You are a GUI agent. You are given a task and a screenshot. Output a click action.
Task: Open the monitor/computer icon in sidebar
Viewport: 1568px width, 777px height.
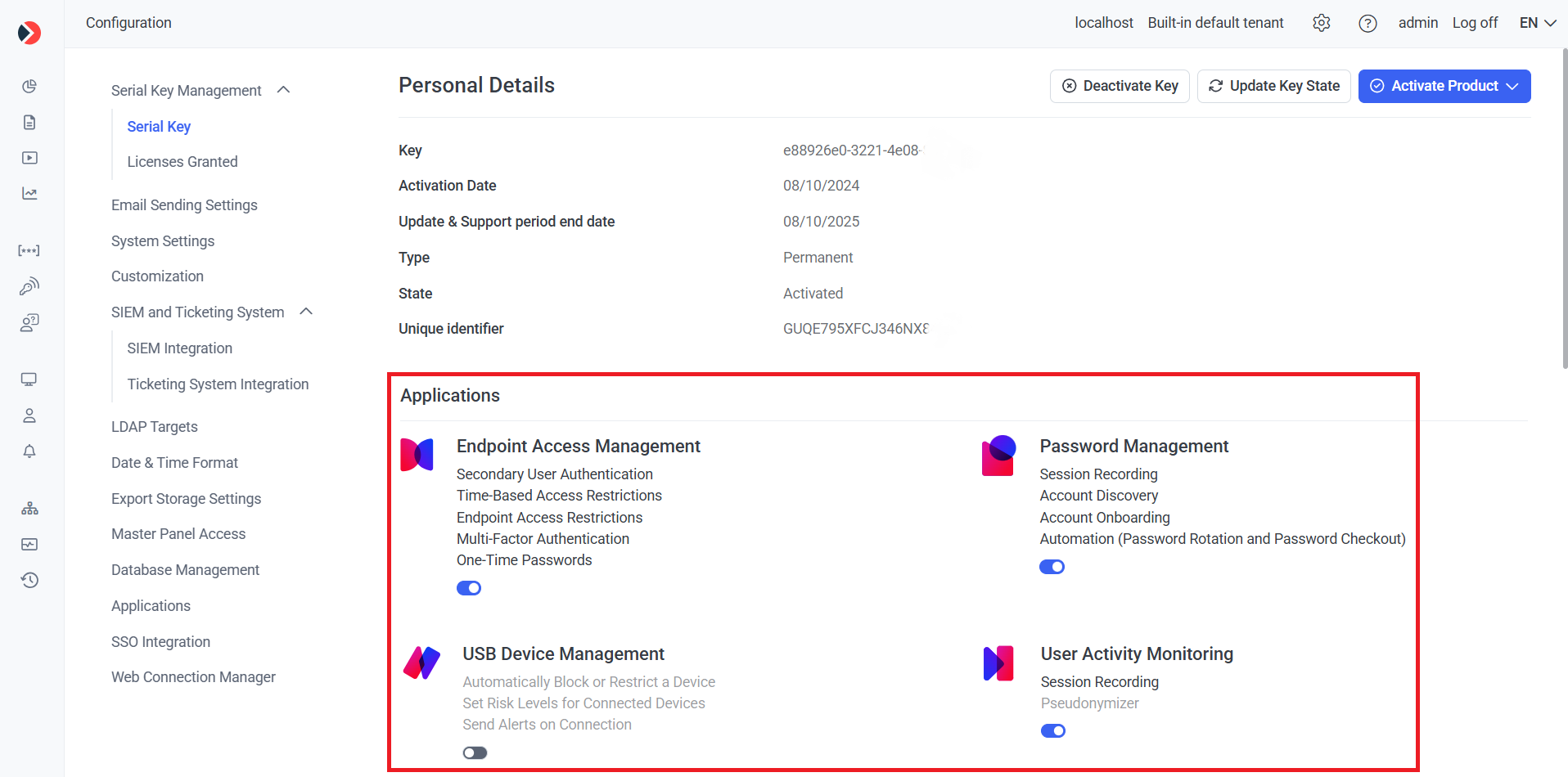[29, 380]
